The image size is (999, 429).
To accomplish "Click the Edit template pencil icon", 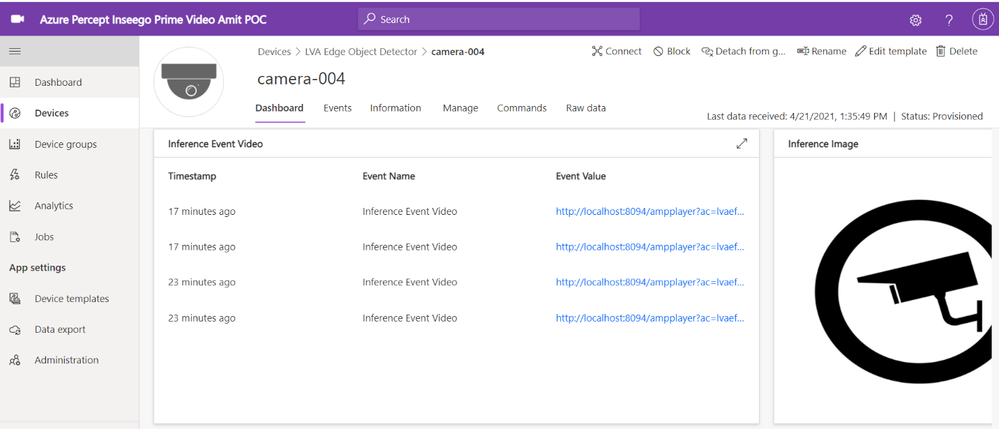I will [x=860, y=52].
